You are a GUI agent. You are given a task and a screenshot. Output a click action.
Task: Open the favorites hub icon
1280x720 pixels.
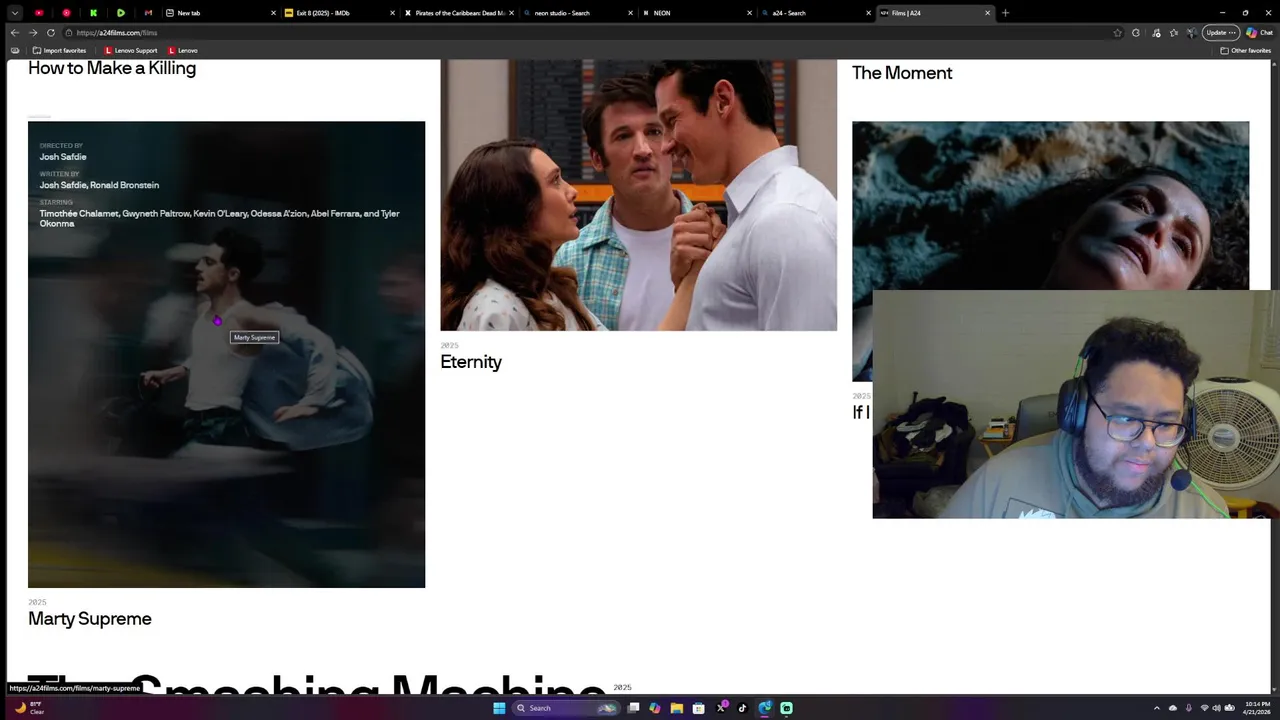(1174, 32)
